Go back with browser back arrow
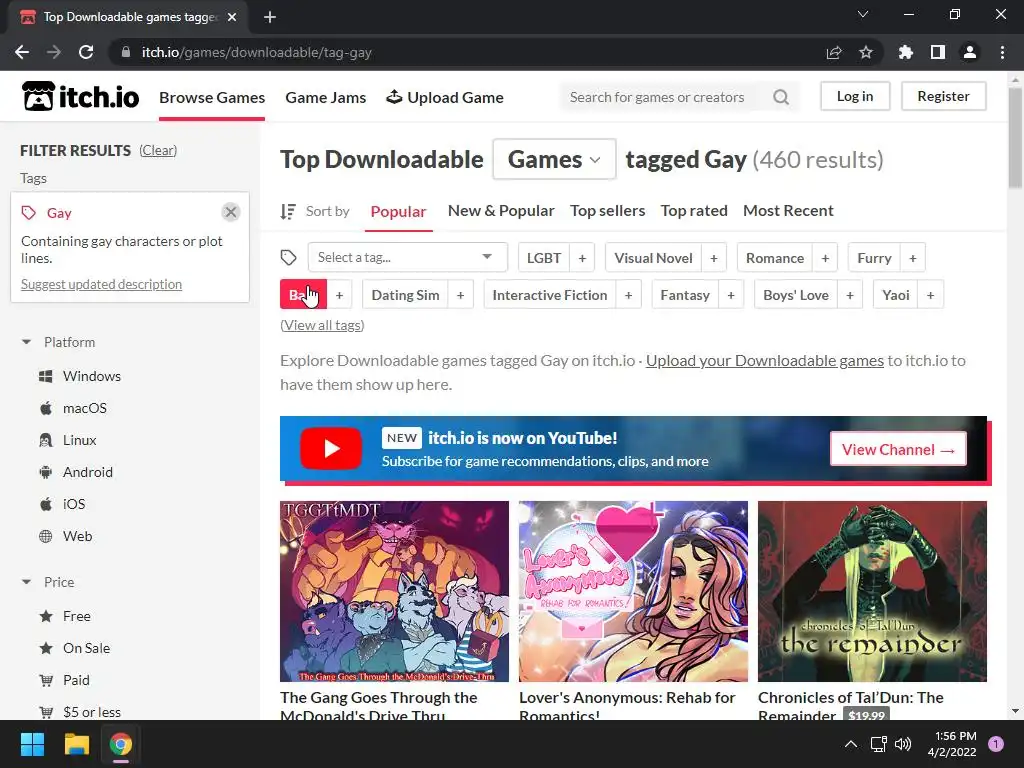This screenshot has height=768, width=1024. (x=22, y=52)
